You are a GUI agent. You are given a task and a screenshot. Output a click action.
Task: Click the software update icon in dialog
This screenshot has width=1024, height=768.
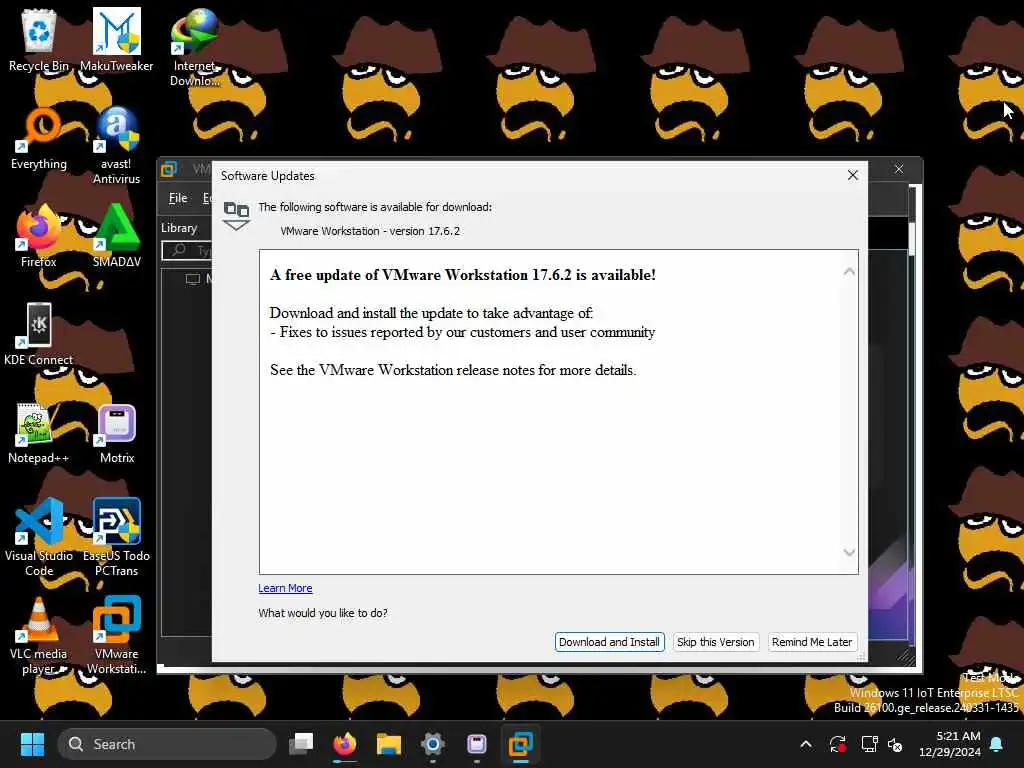(x=236, y=216)
